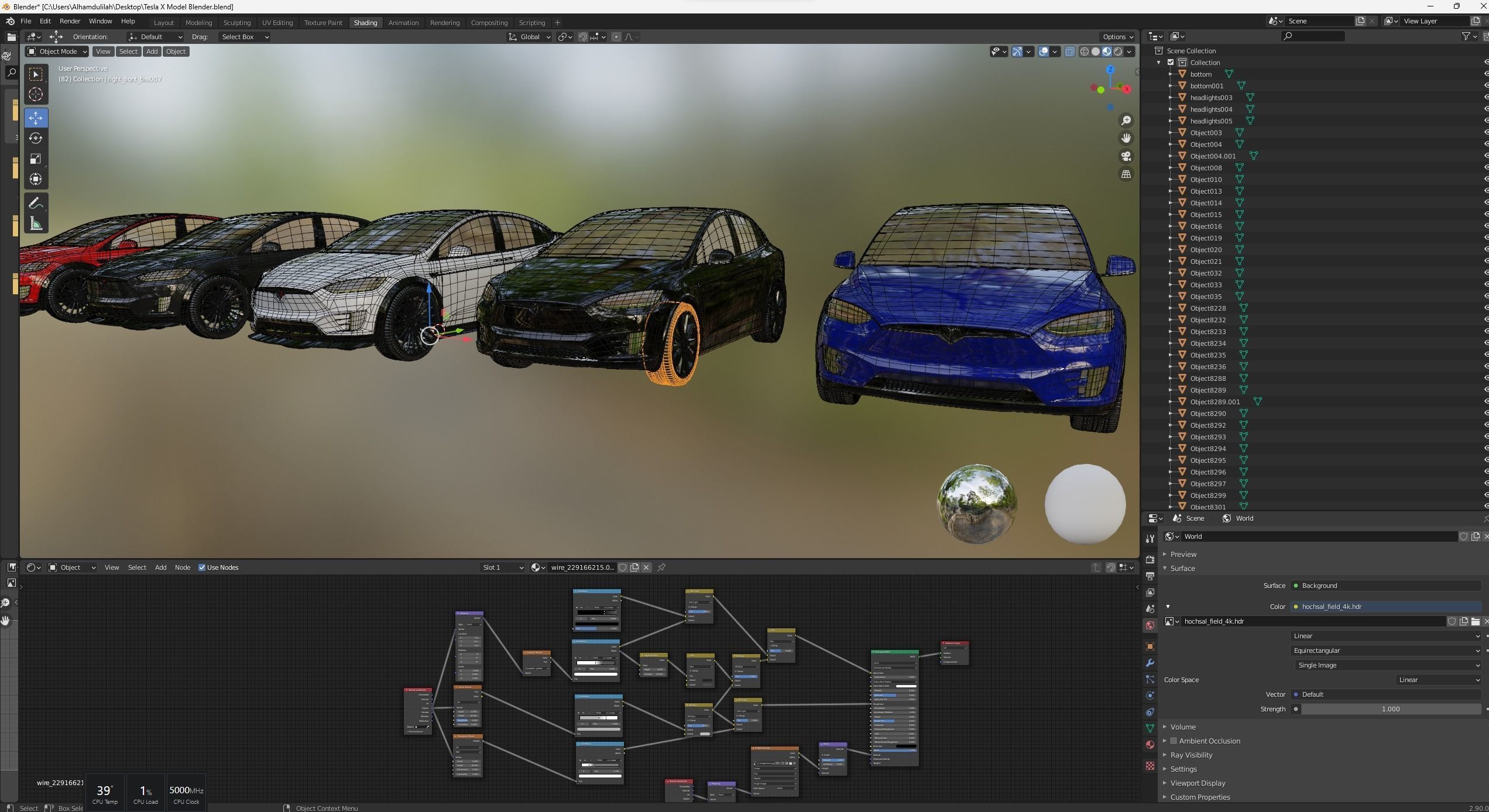Screen dimensions: 1489x812
Task: Open the Render properties tab
Action: (x=1150, y=560)
